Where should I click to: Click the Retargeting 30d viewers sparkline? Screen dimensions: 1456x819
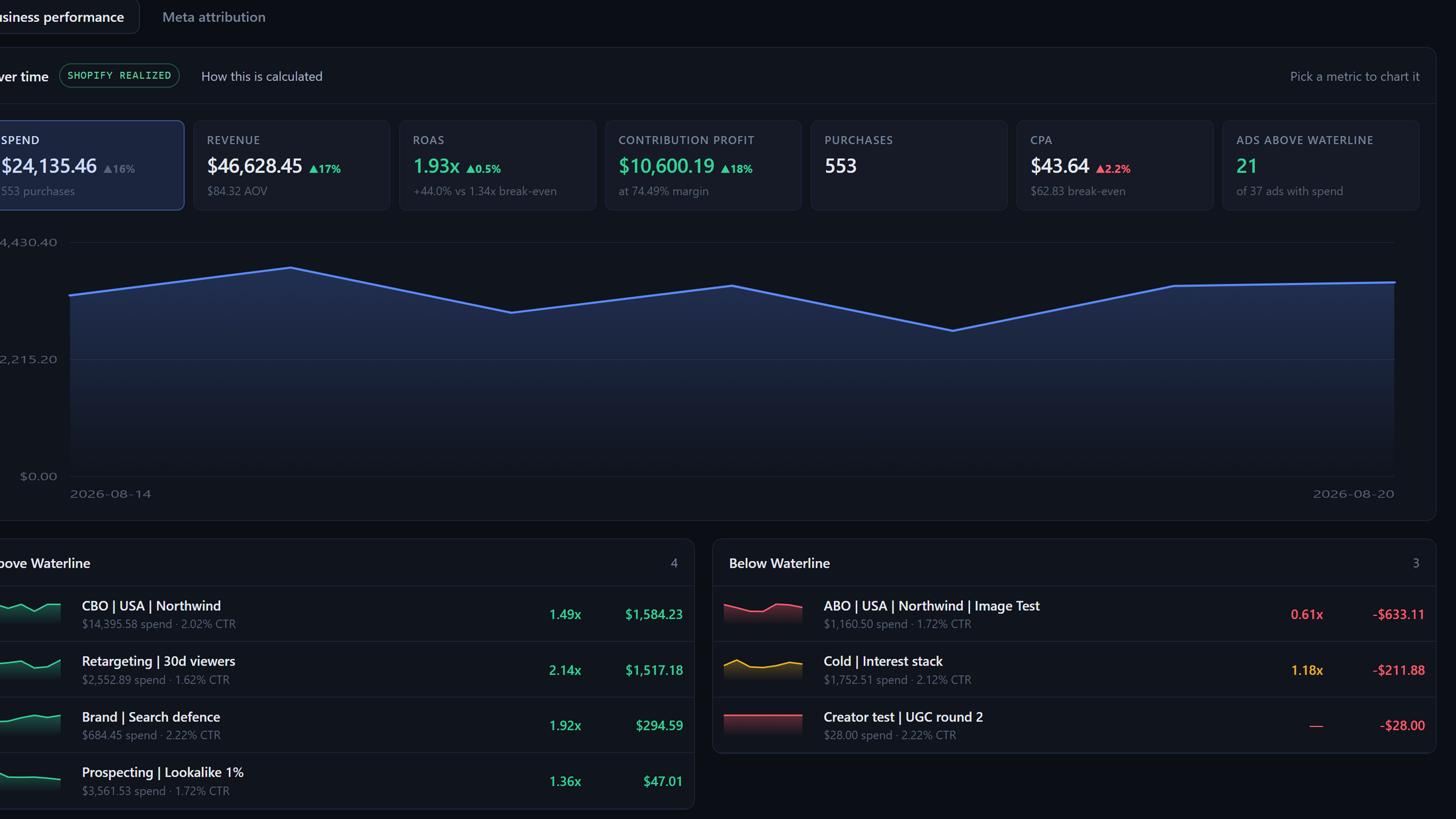coord(30,669)
